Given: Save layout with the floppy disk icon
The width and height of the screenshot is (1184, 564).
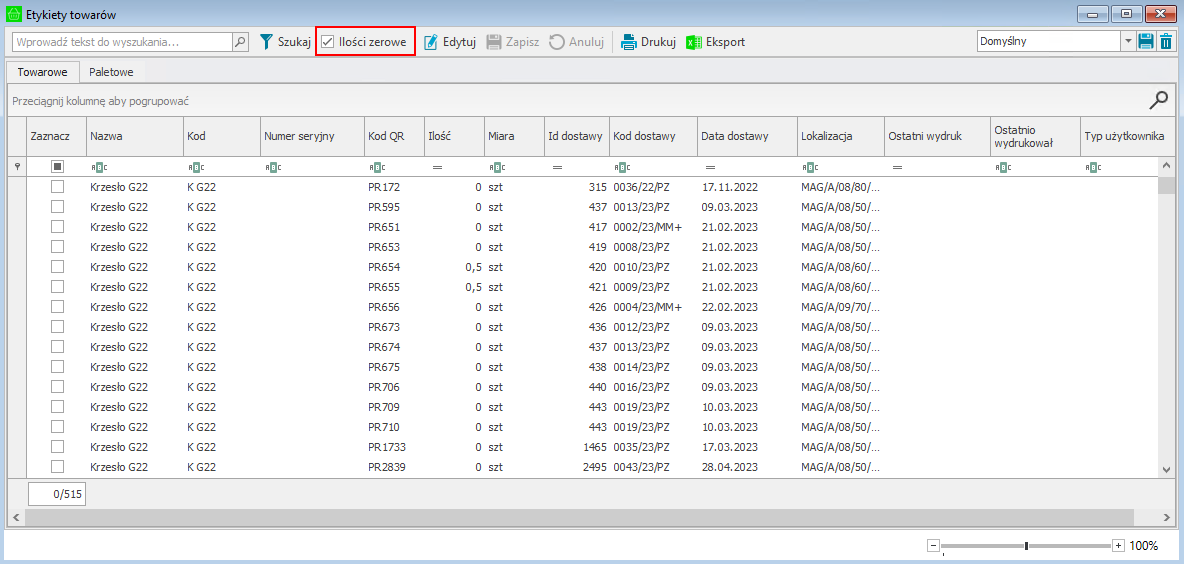Looking at the screenshot, I should pos(1146,41).
